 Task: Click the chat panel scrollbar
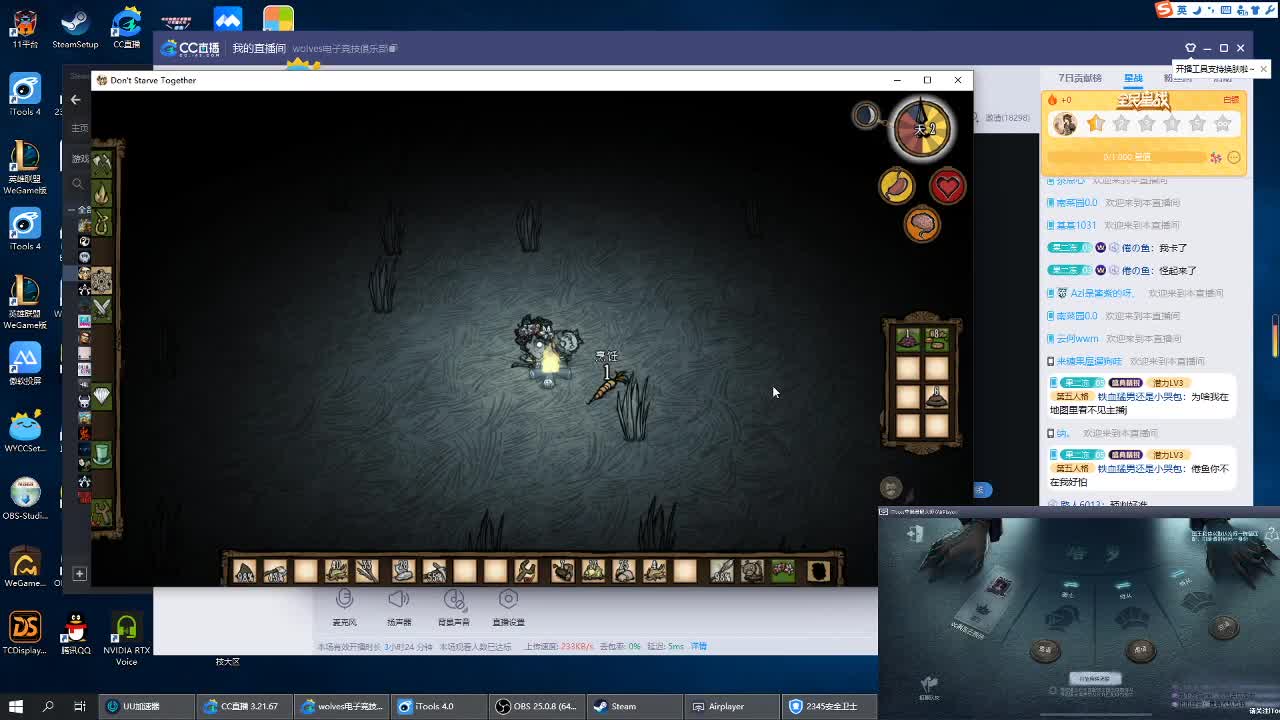1274,335
